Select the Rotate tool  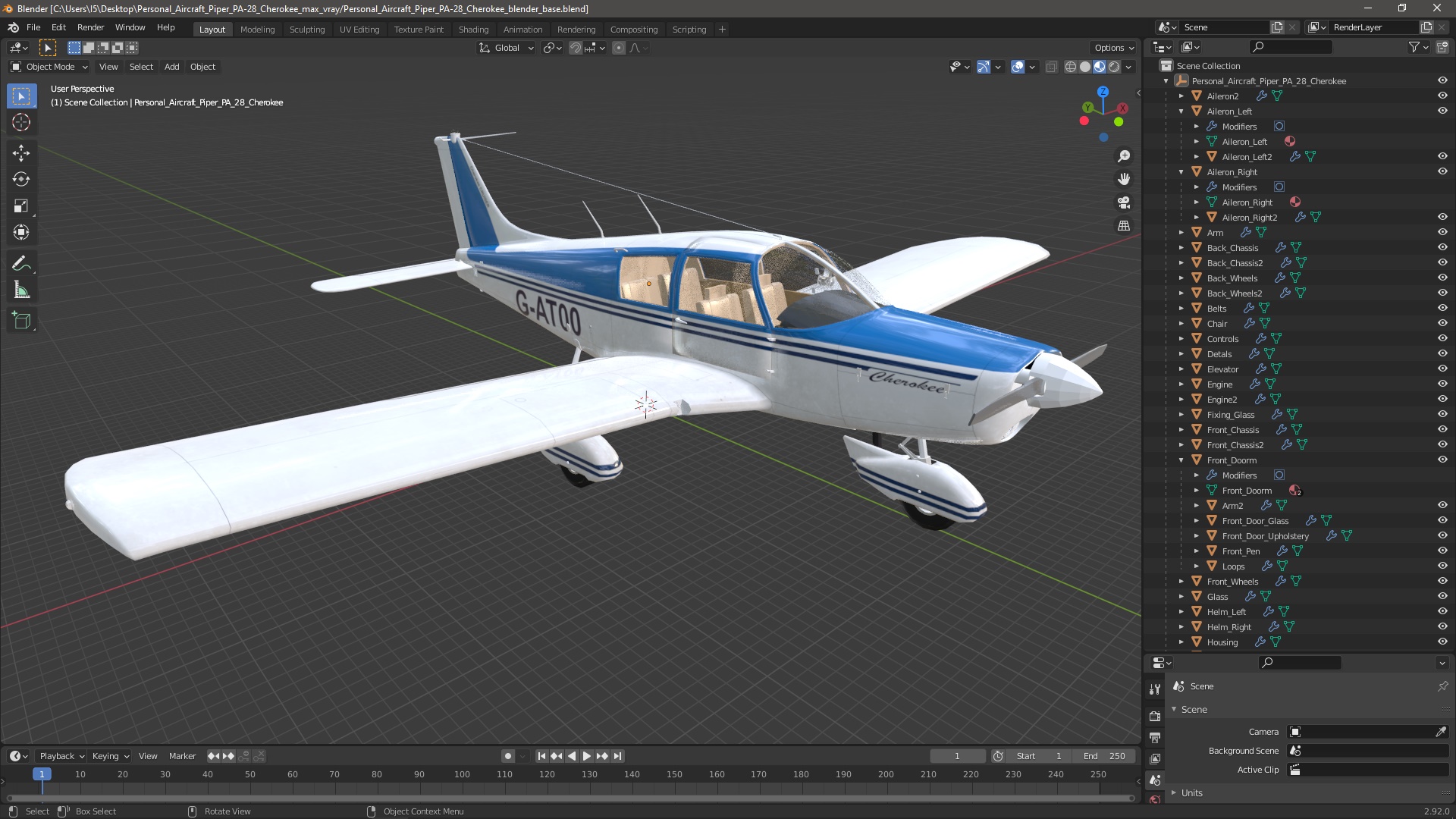click(x=21, y=179)
